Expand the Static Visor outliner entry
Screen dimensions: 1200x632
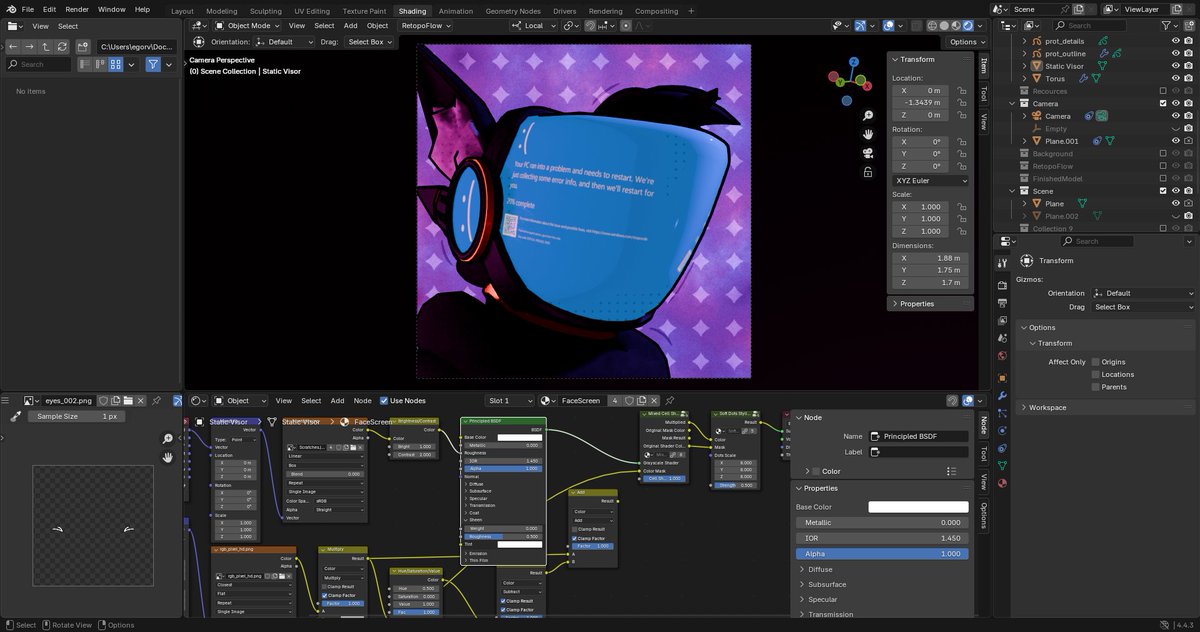click(x=1024, y=66)
